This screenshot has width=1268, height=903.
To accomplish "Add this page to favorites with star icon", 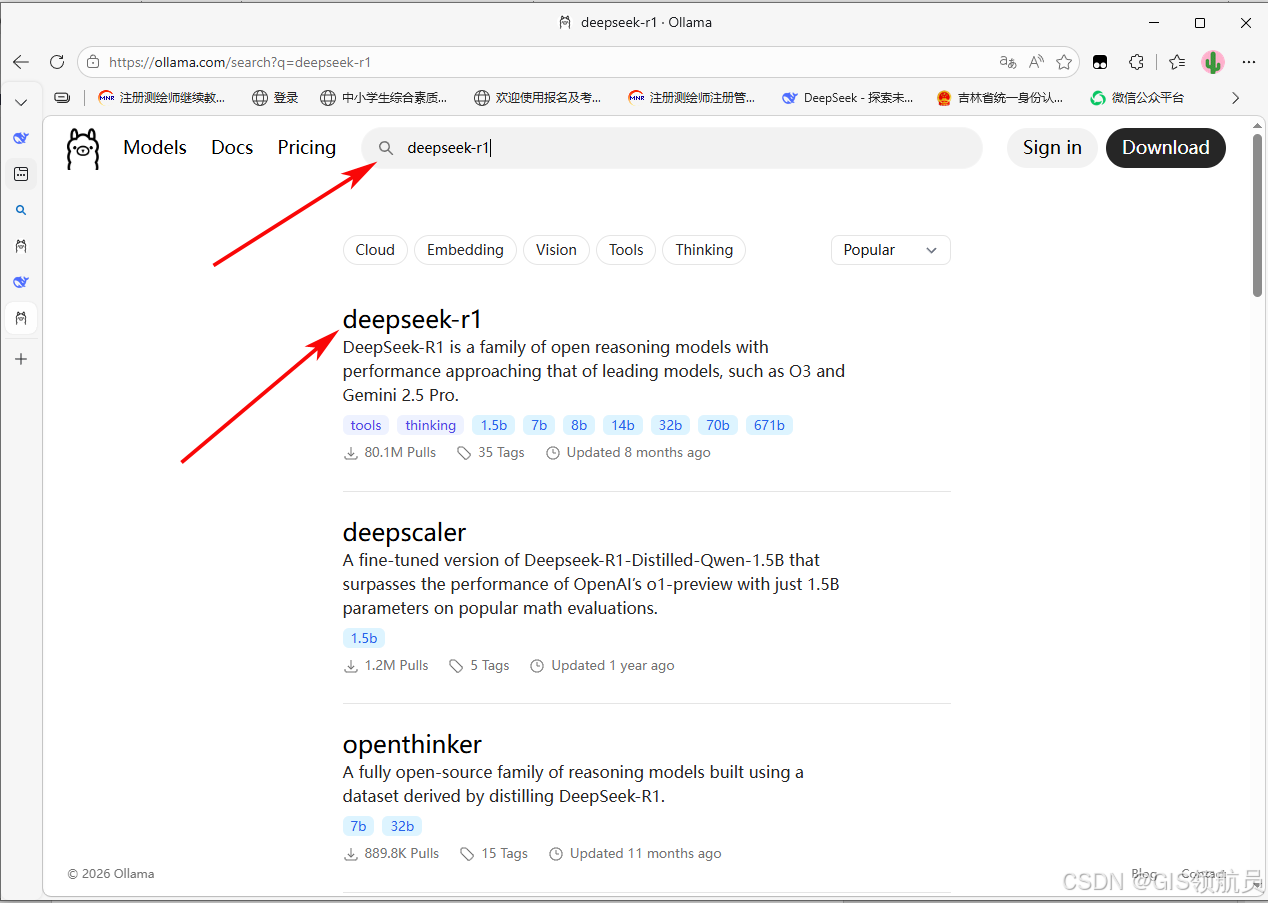I will click(x=1064, y=62).
